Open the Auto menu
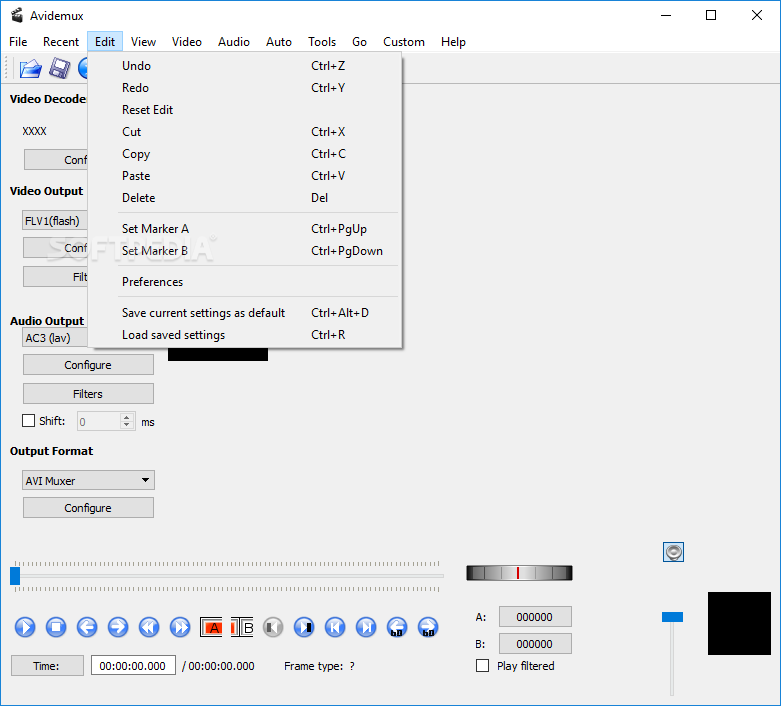This screenshot has width=781, height=706. click(279, 42)
